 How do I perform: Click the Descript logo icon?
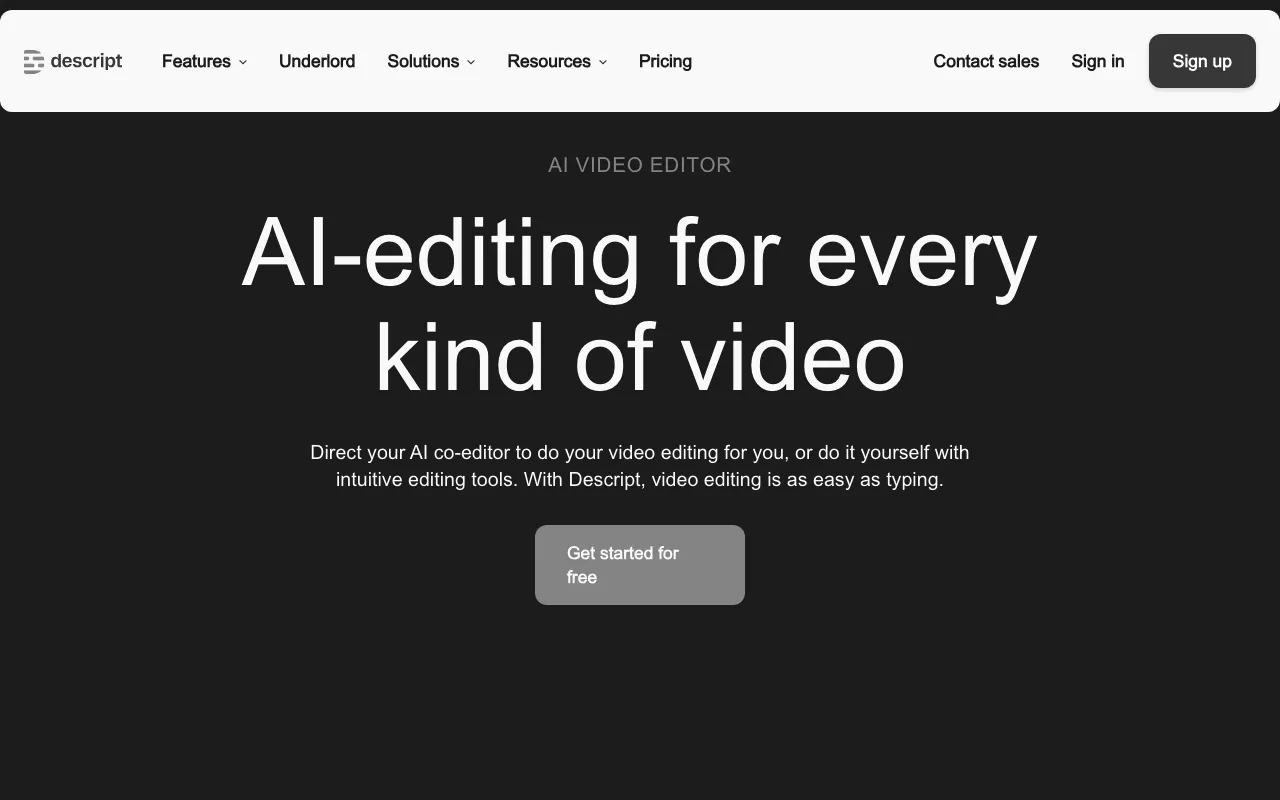(x=34, y=62)
